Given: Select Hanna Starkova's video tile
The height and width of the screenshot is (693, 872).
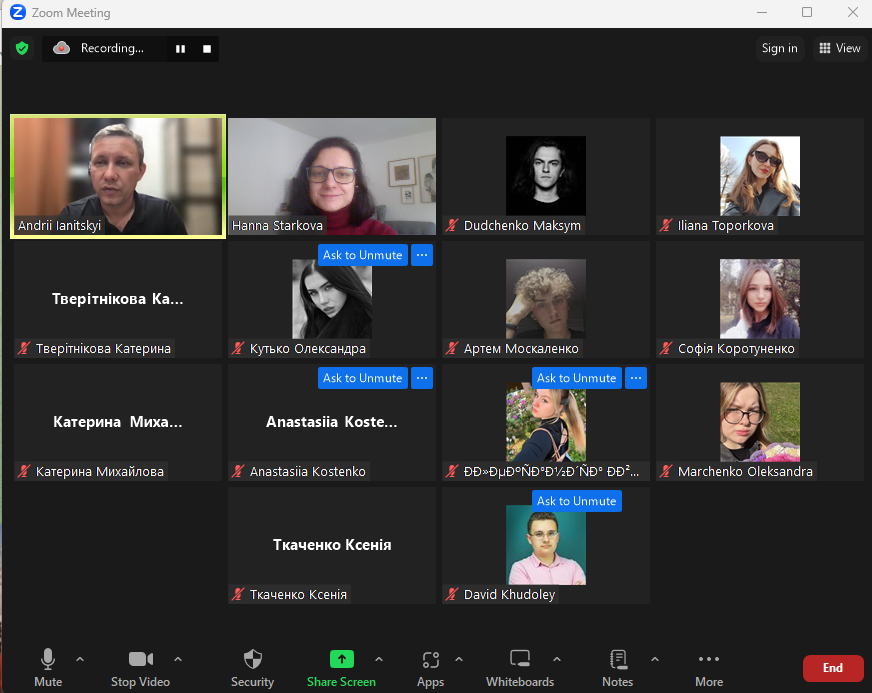Looking at the screenshot, I should point(332,176).
